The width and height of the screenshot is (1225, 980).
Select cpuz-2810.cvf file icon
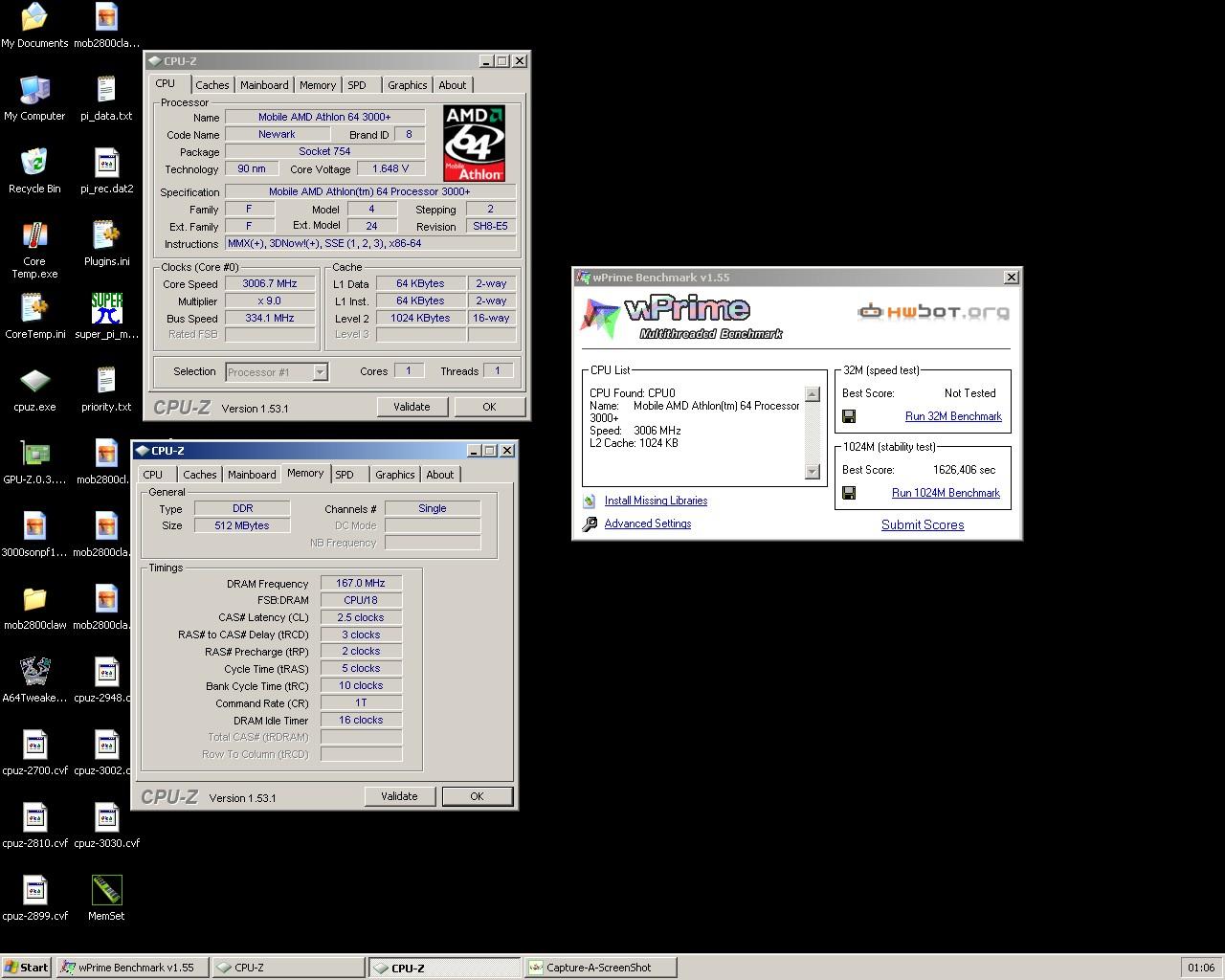click(x=34, y=817)
